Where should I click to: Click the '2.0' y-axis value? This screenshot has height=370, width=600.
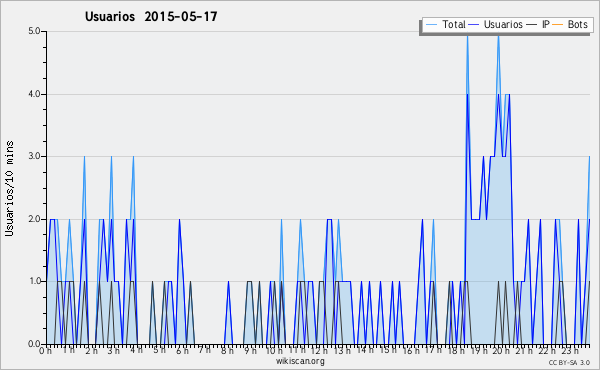[x=34, y=219]
